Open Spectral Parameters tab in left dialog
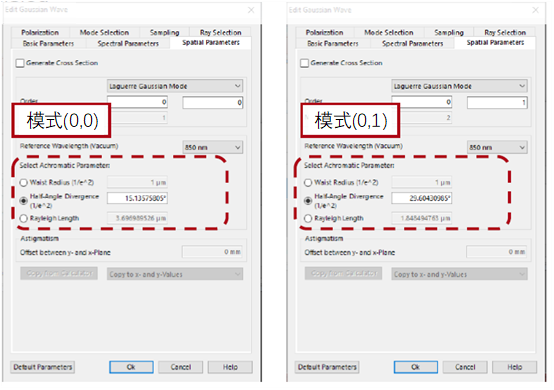 (128, 43)
